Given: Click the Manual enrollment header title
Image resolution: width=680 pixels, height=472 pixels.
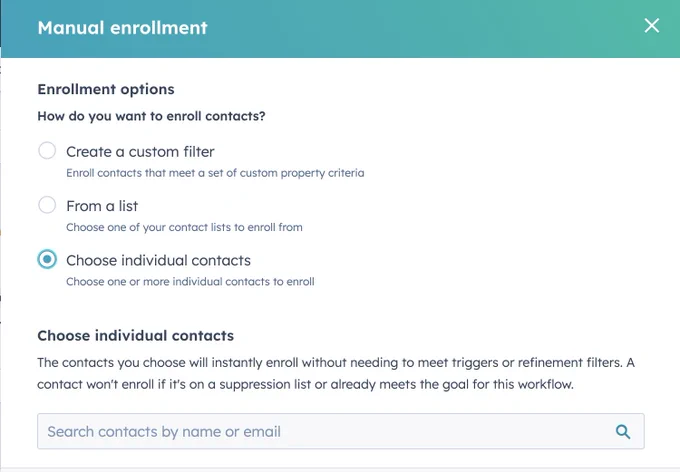Looking at the screenshot, I should click(x=123, y=28).
